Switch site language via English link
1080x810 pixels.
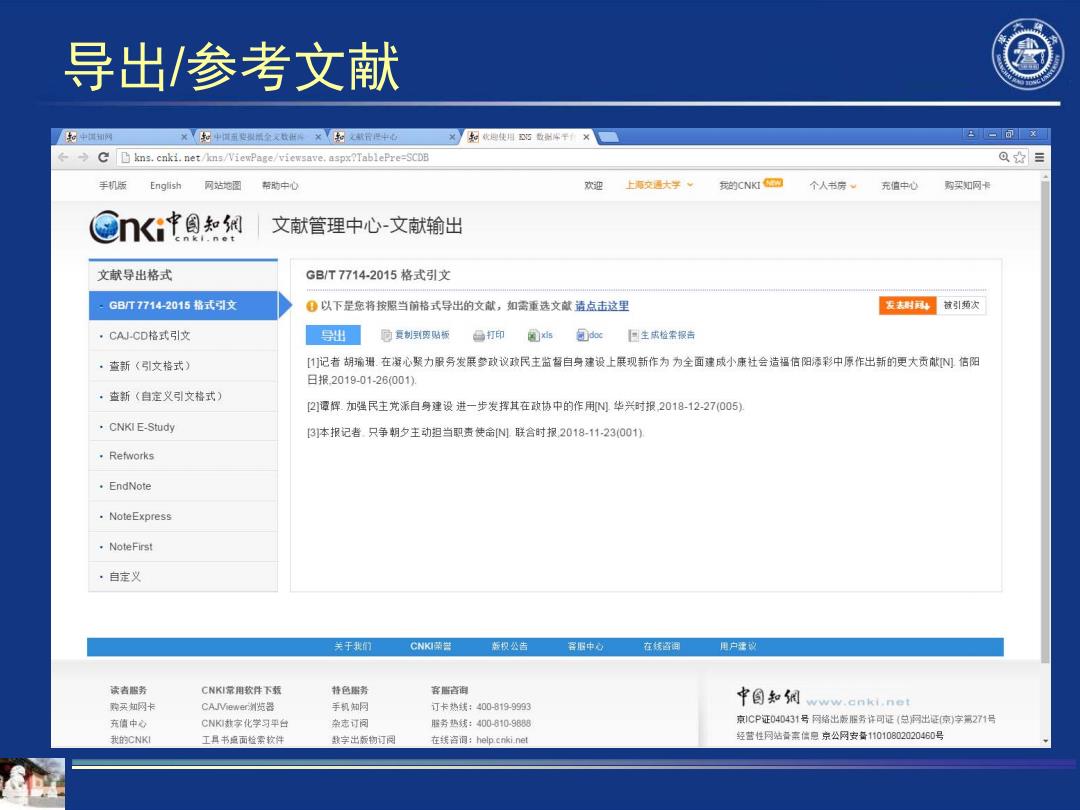pos(165,185)
